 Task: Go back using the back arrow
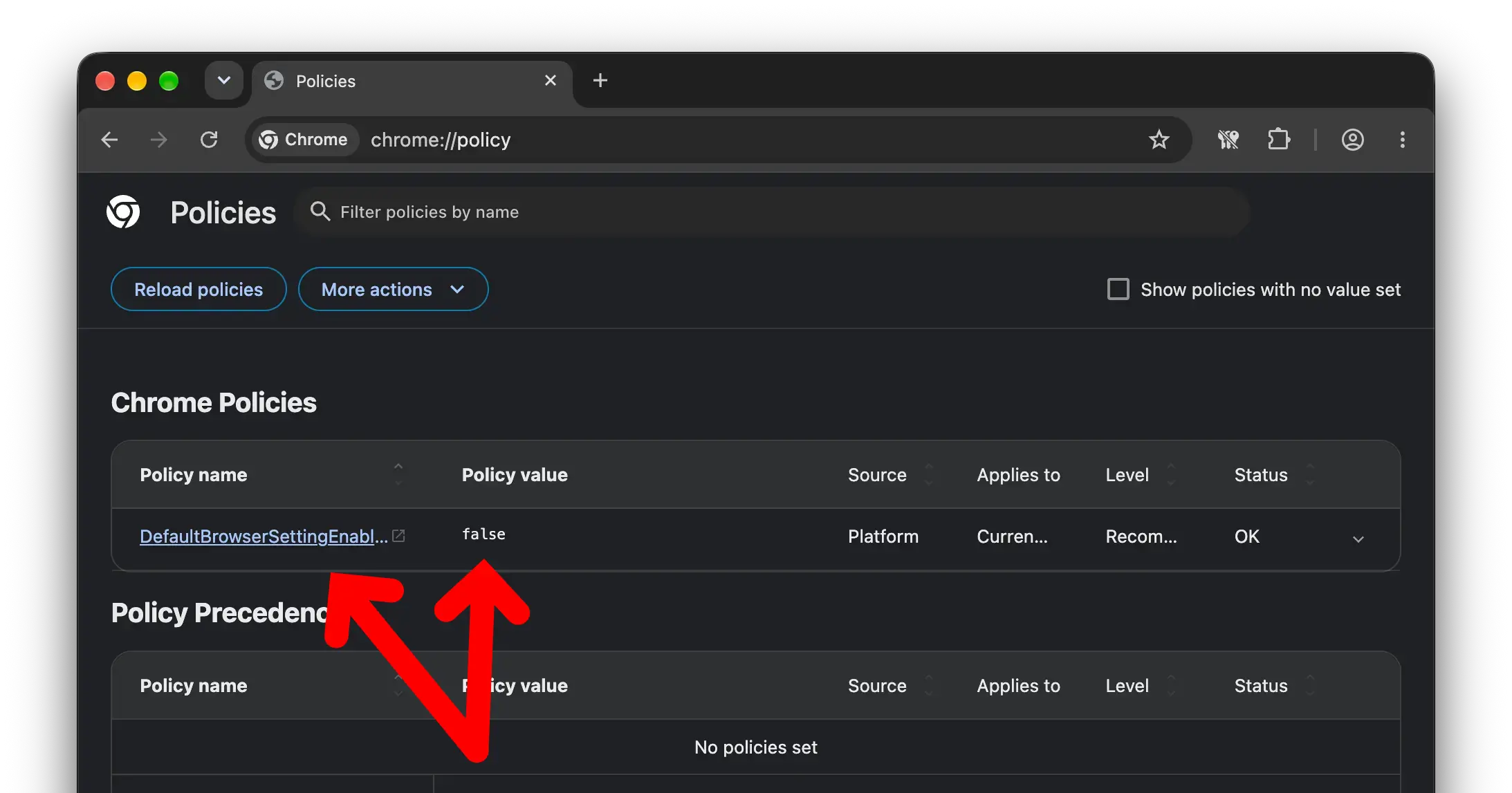[x=109, y=140]
